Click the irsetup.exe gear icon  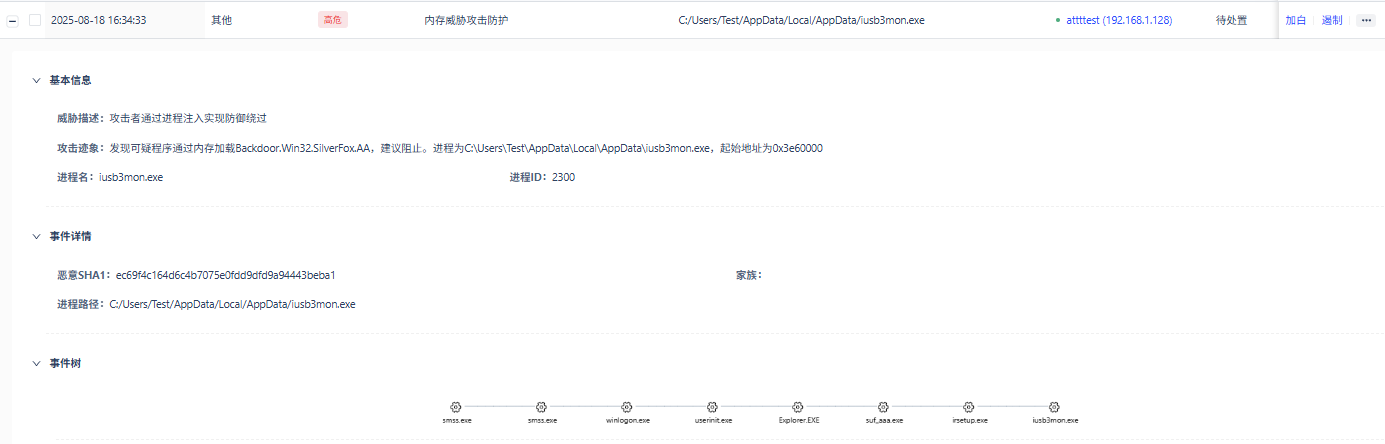coord(969,407)
